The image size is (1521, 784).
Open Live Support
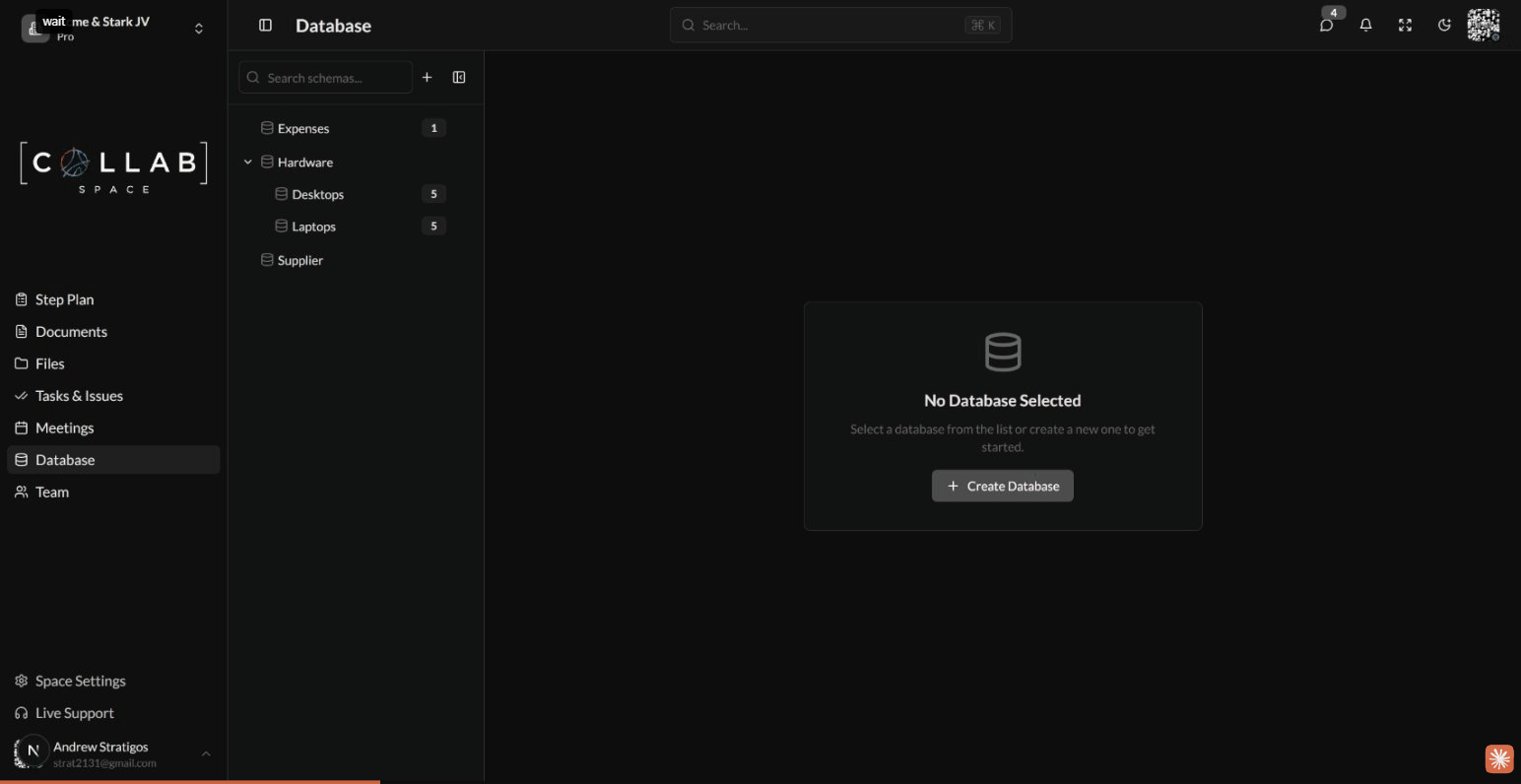tap(73, 712)
